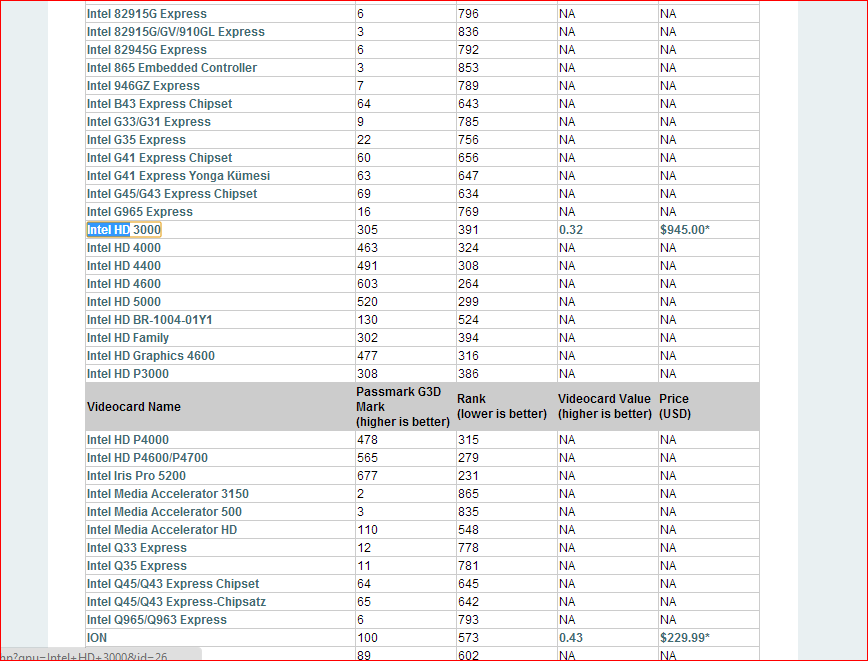
Task: Click the Intel Iris Pro 5200 link
Action: pyautogui.click(x=136, y=476)
